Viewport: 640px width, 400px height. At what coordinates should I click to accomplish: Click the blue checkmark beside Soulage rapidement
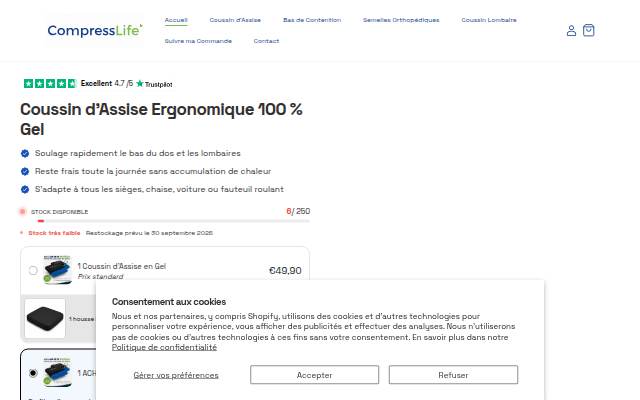point(25,153)
